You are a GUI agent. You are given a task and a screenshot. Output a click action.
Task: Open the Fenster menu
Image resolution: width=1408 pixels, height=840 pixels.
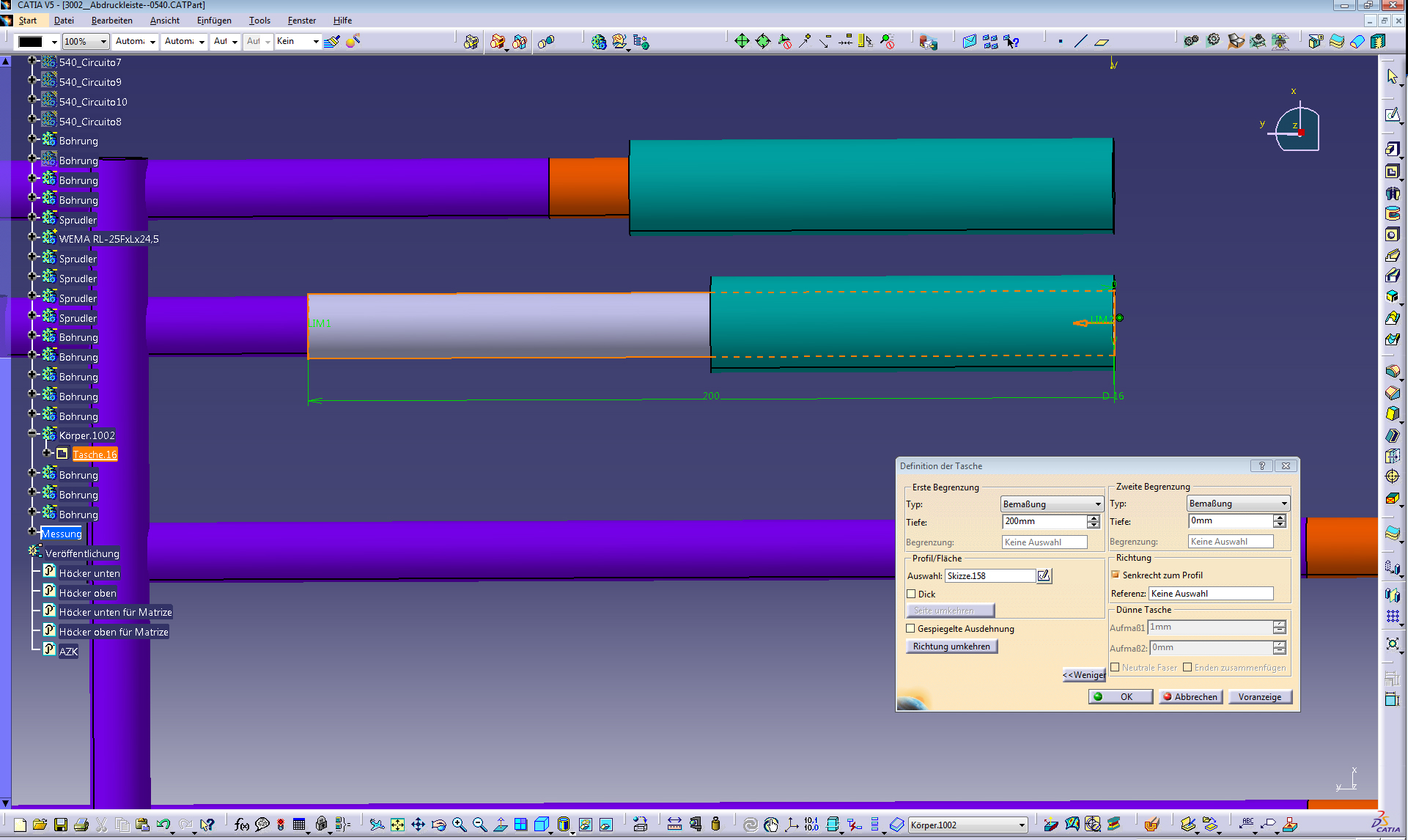pos(301,21)
